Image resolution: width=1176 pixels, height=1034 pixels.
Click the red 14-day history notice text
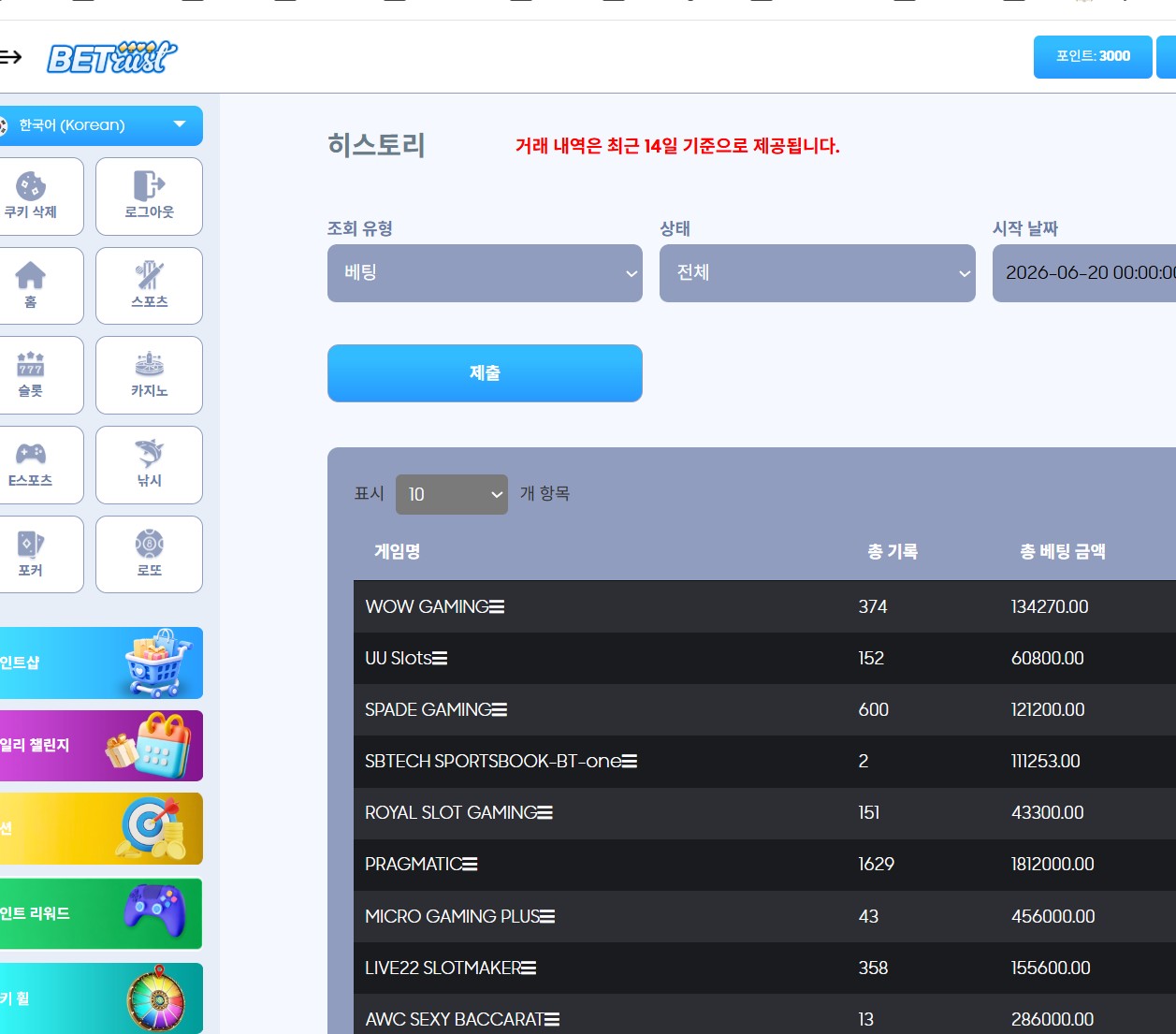(x=677, y=146)
